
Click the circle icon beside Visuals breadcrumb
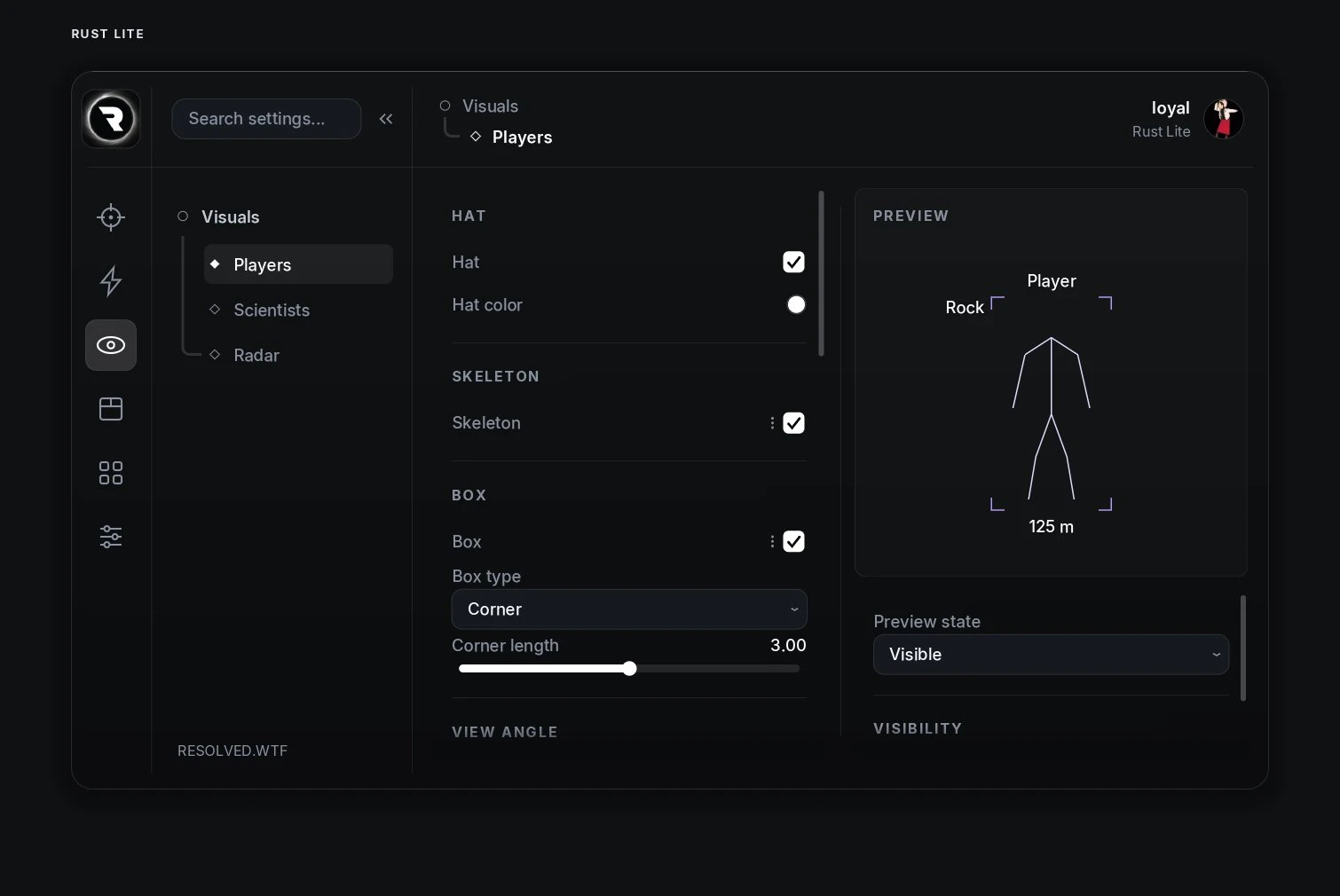pos(445,106)
